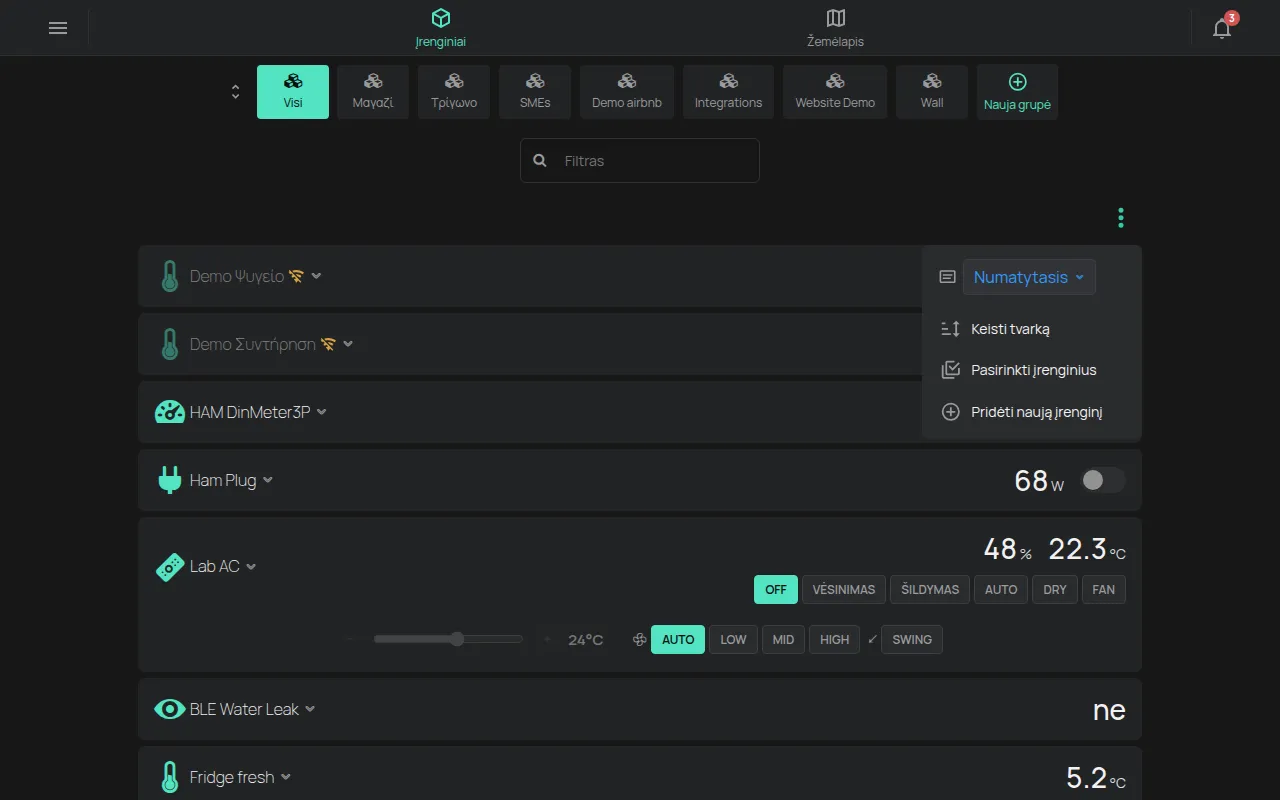Expand the Demo Ψυγείο device chevron
The height and width of the screenshot is (800, 1280).
coord(317,276)
